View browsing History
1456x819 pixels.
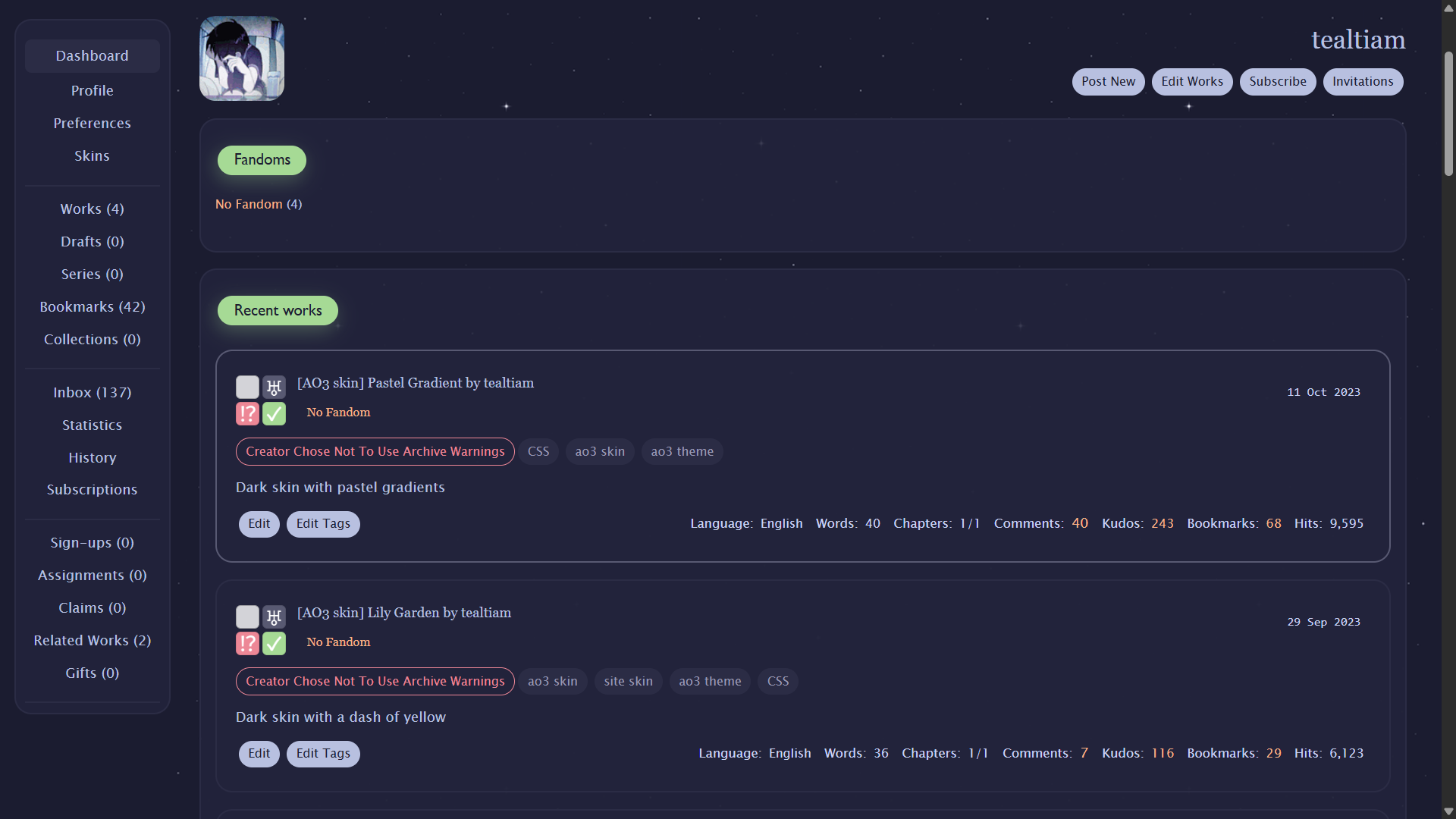point(92,458)
